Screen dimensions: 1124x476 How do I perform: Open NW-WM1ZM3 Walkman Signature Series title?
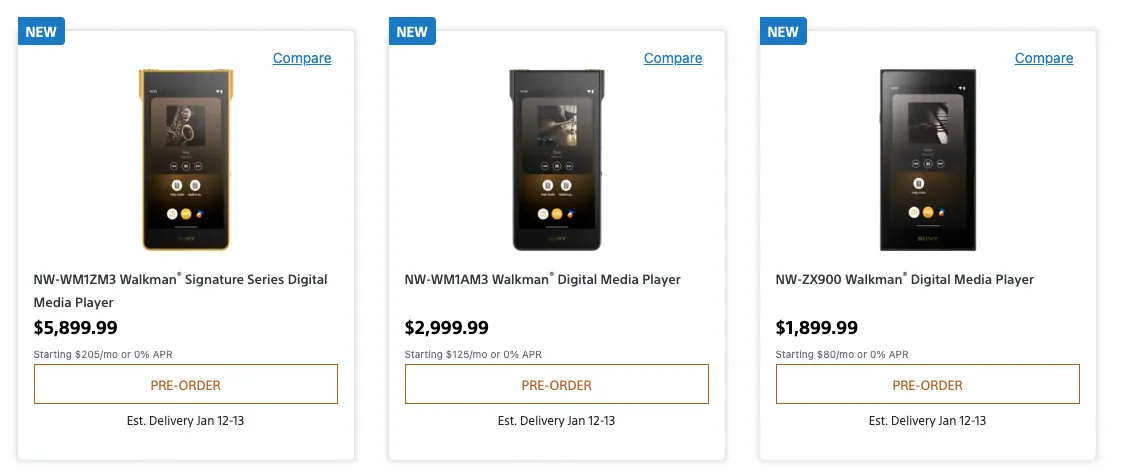click(x=181, y=291)
